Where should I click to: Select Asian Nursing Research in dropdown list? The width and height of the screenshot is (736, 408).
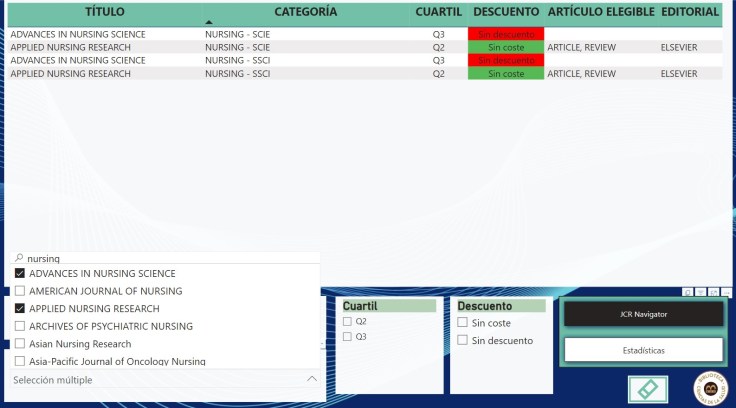click(20, 344)
